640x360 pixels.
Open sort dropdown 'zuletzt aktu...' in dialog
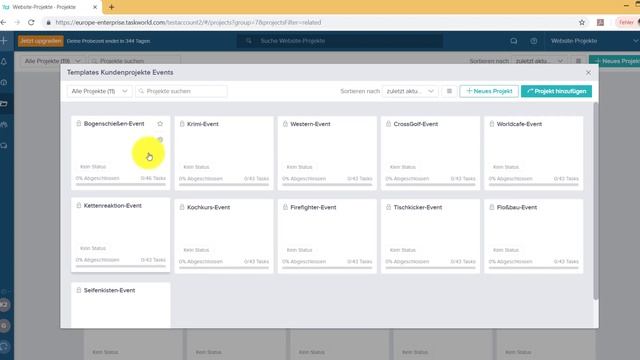[410, 91]
